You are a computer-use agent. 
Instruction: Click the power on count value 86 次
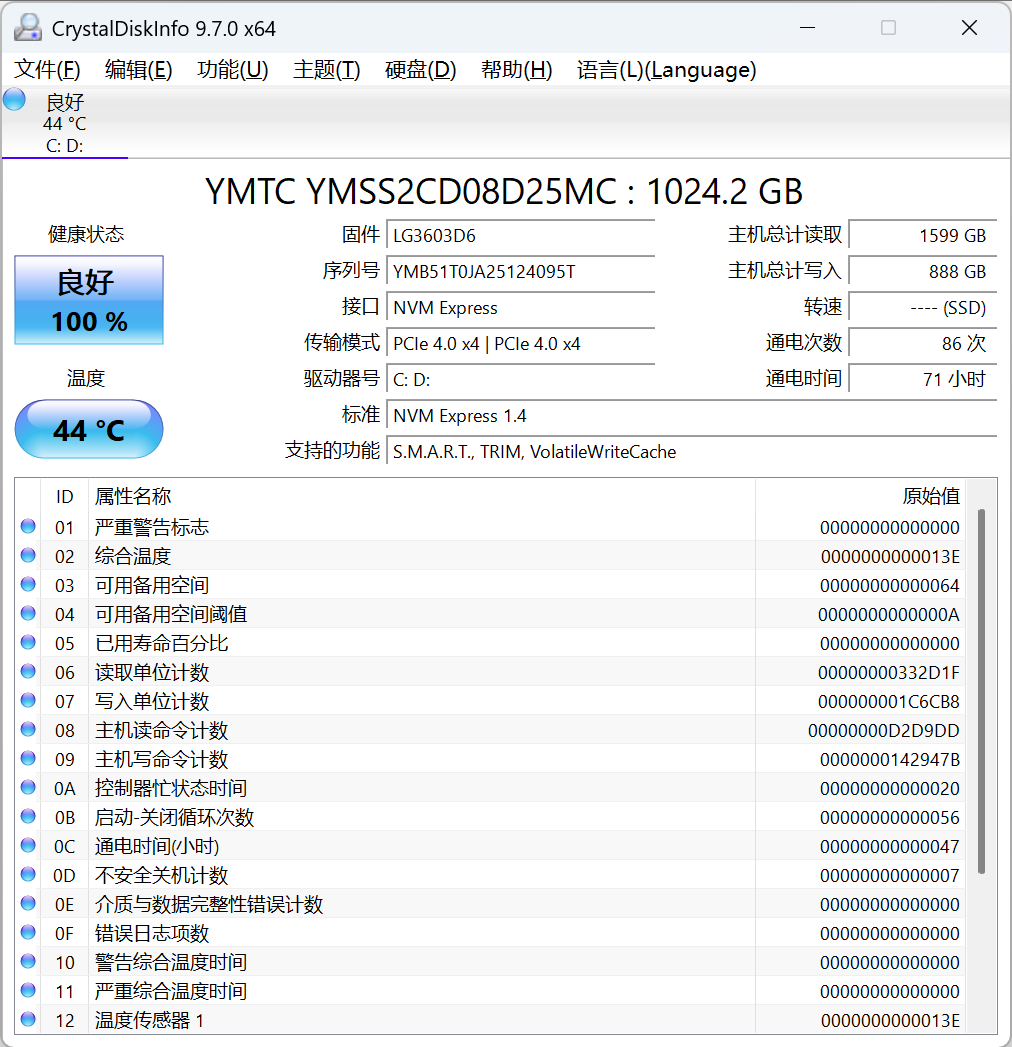pyautogui.click(x=923, y=344)
